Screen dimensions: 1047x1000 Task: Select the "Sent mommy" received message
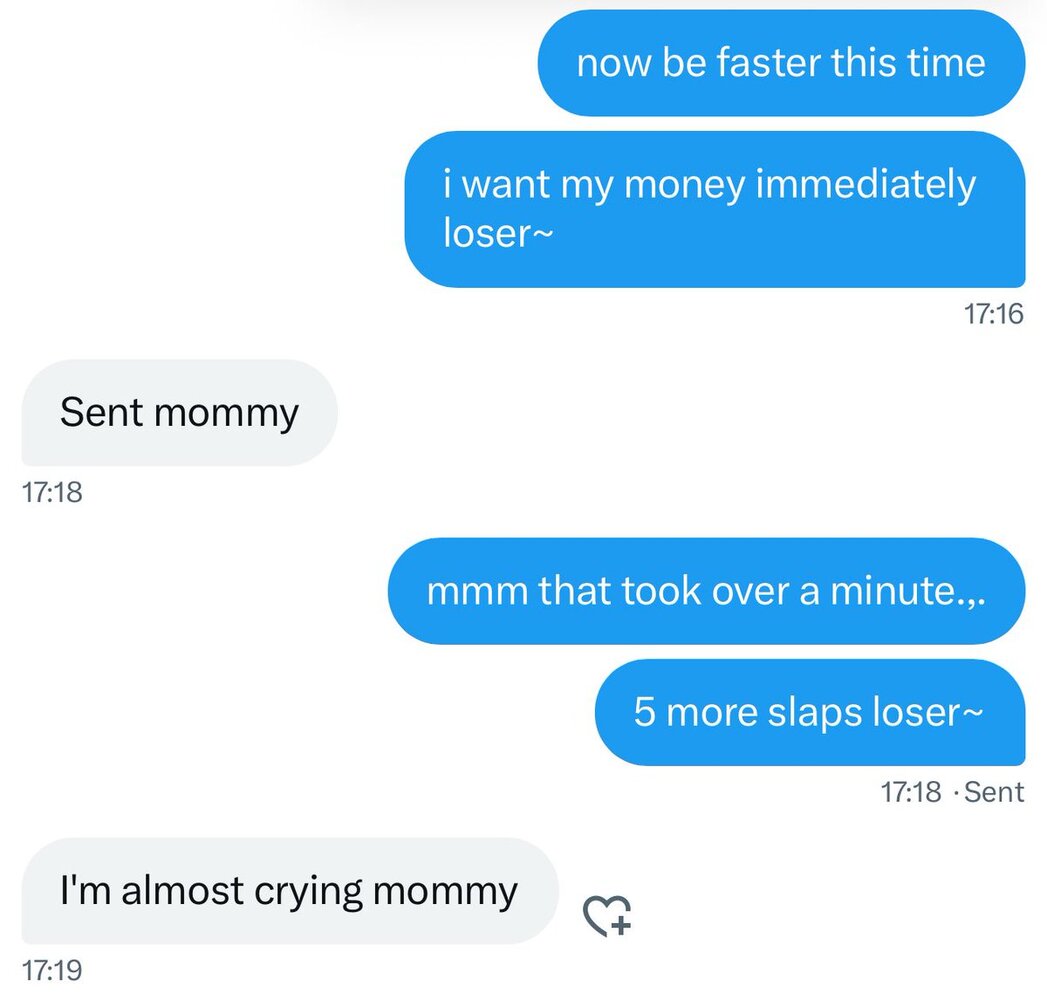pyautogui.click(x=179, y=412)
